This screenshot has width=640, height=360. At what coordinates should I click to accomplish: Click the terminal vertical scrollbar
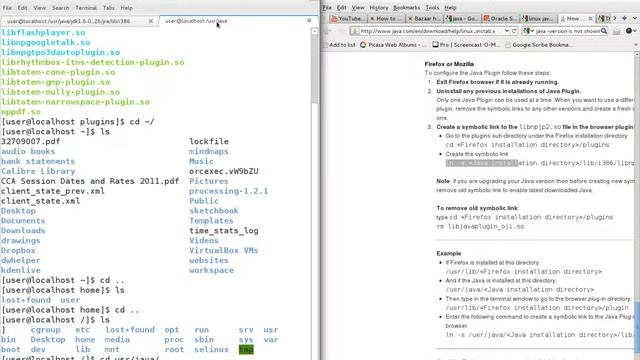[314, 192]
